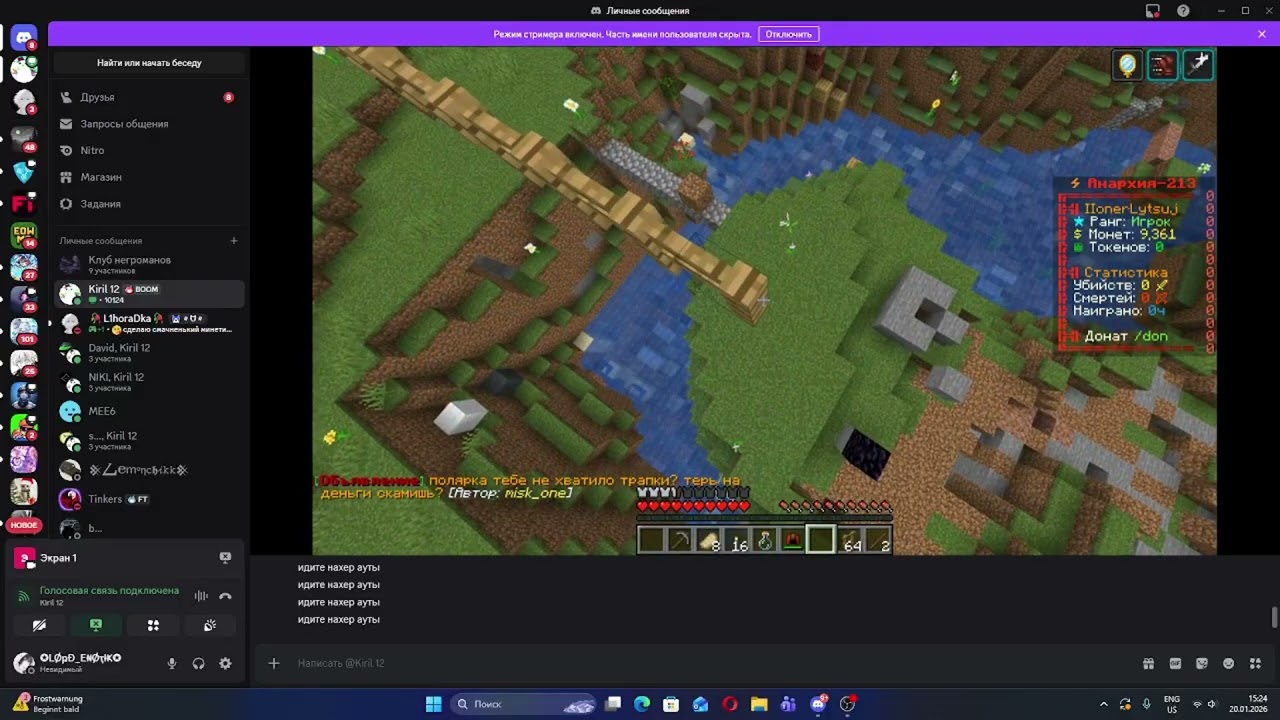Open the EDH server icon
The height and width of the screenshot is (720, 1280).
click(x=24, y=236)
